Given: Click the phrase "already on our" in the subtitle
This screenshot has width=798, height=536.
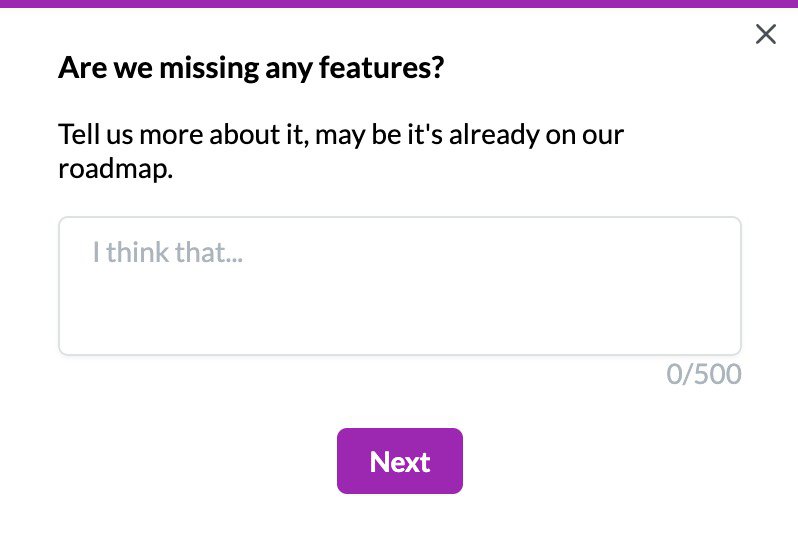Looking at the screenshot, I should pos(536,135).
